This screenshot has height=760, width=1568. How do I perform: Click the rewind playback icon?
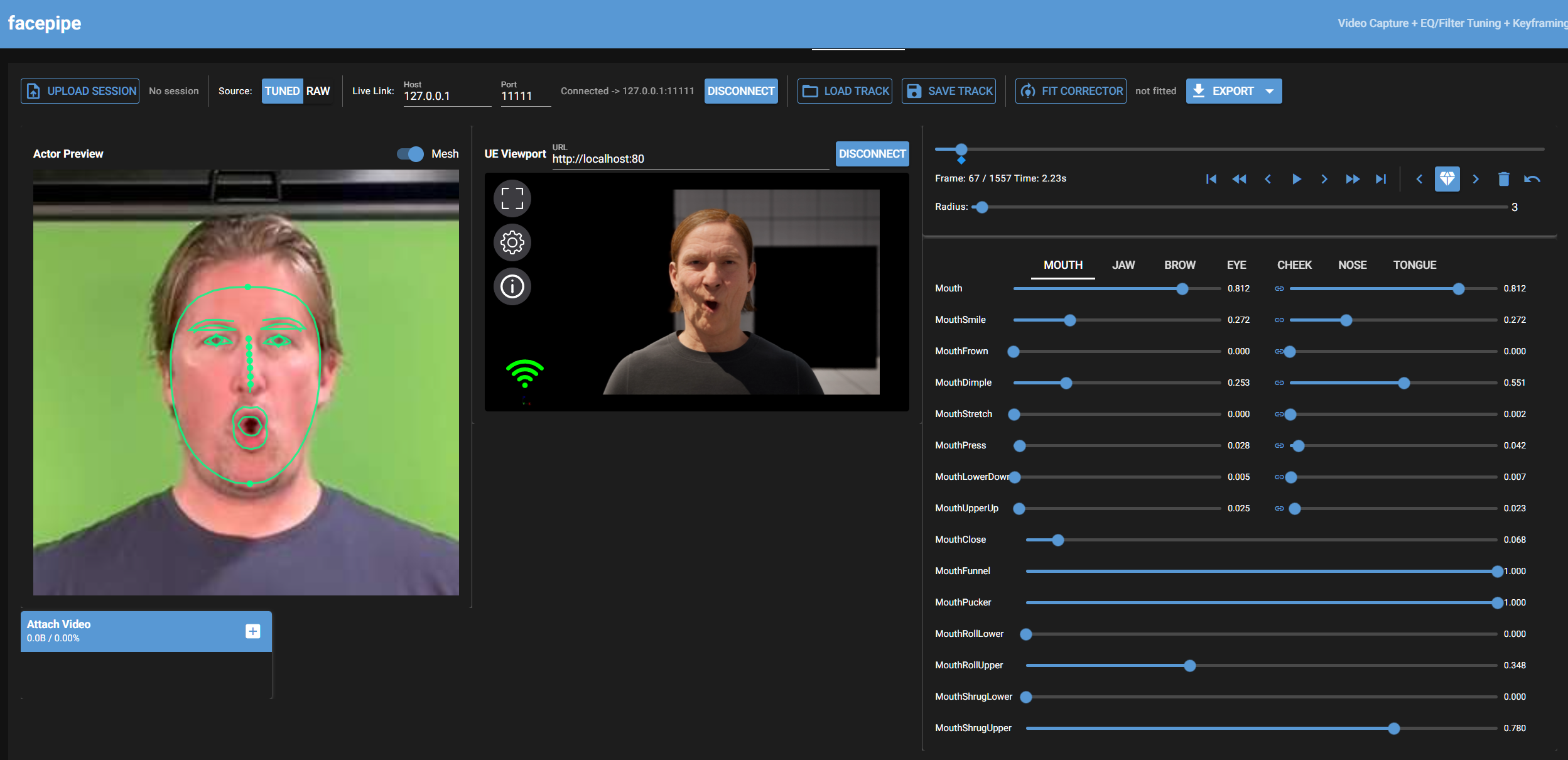[x=1240, y=179]
